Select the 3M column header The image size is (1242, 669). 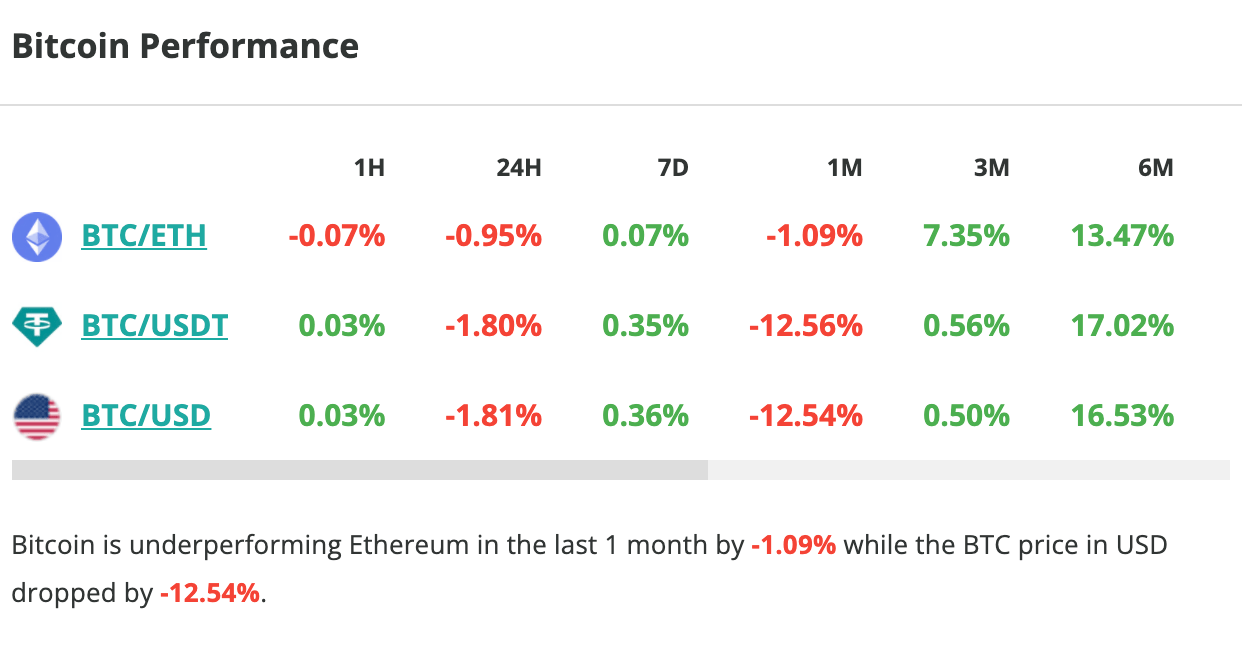click(991, 168)
